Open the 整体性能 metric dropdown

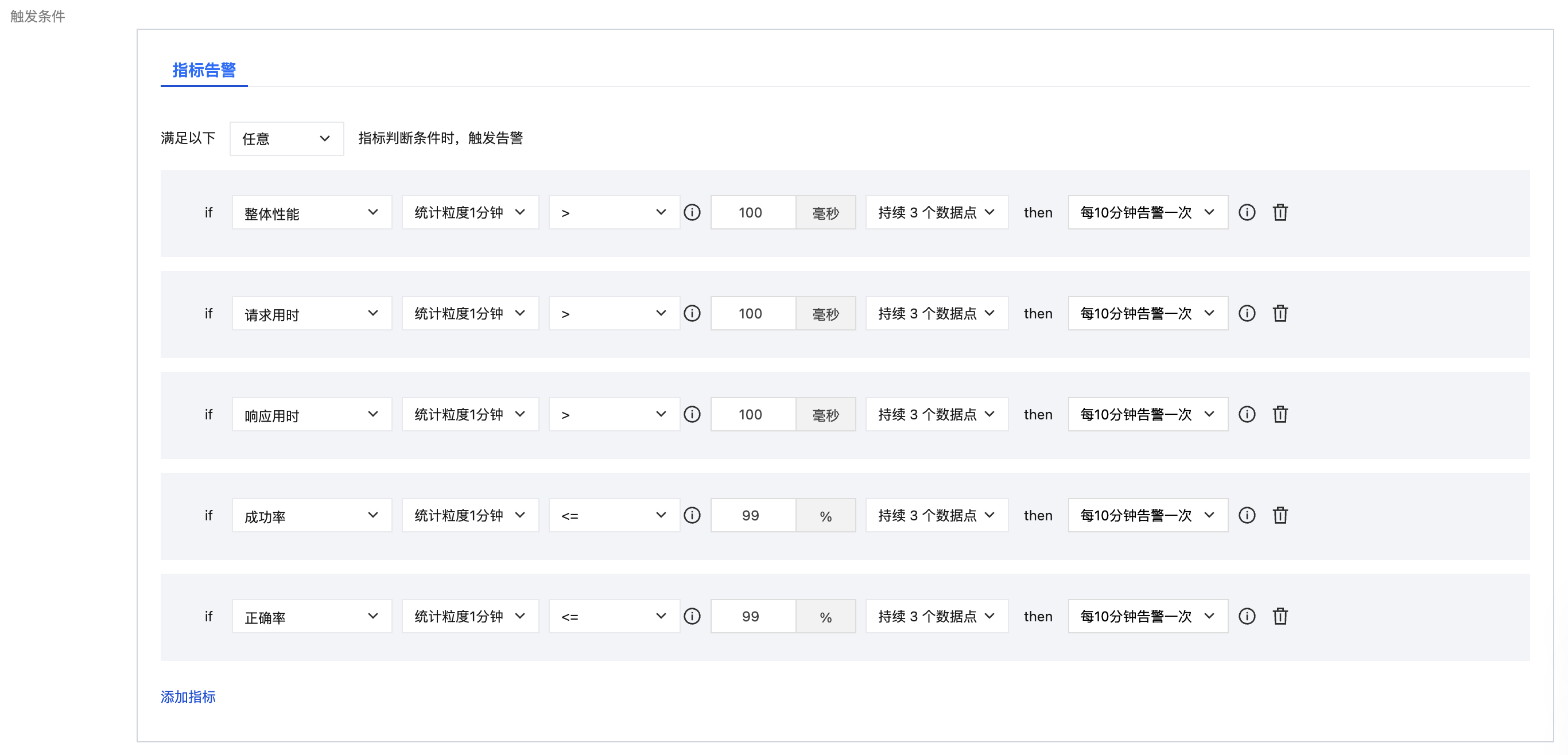pyautogui.click(x=312, y=212)
